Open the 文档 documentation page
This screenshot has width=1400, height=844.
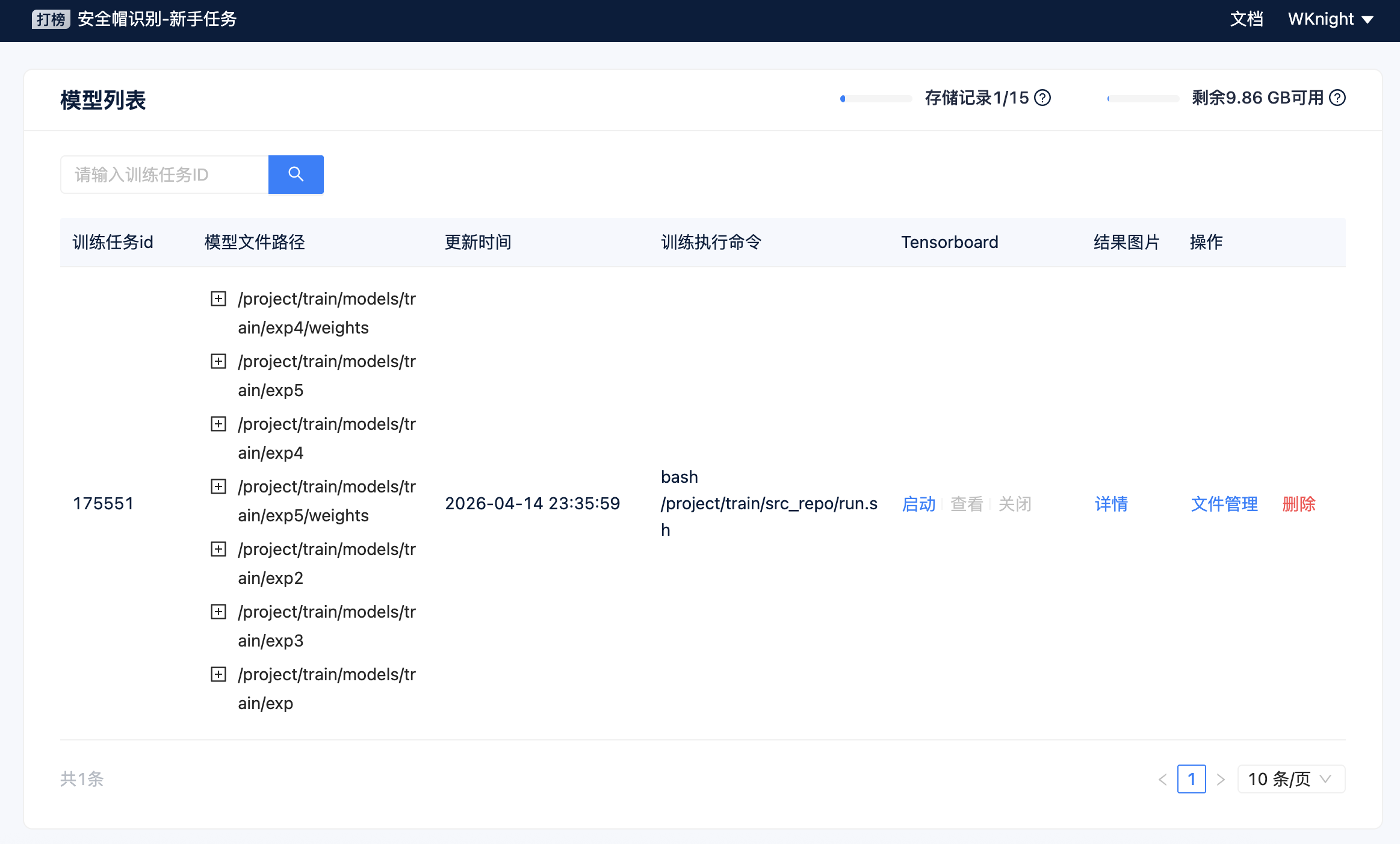(1247, 19)
